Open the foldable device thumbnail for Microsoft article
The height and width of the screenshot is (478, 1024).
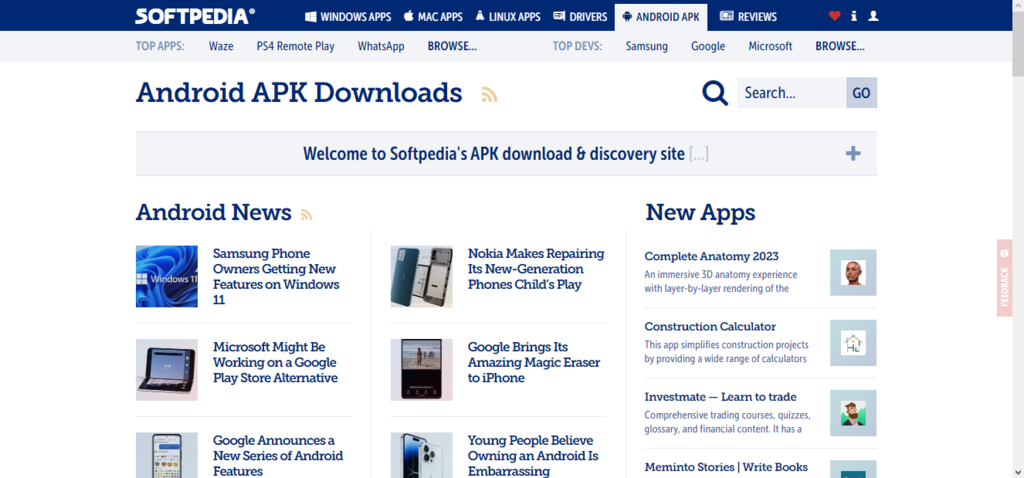pos(167,370)
